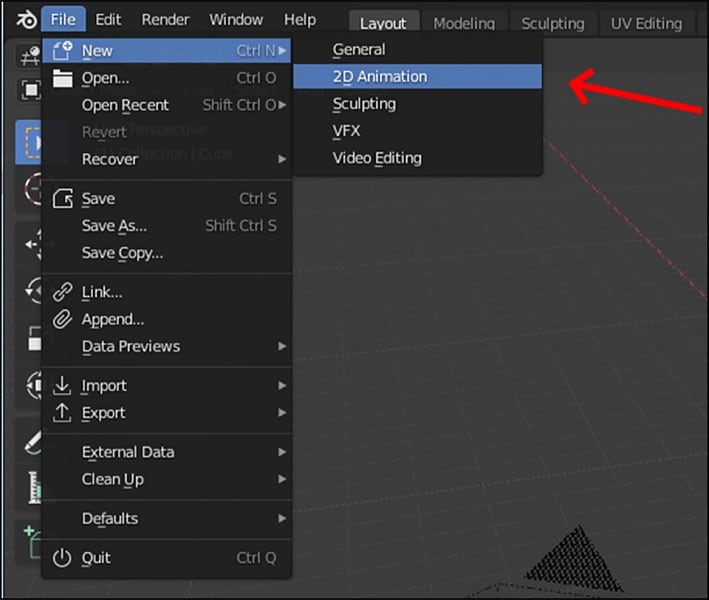Select the Cursor tool icon
The image size is (709, 600).
(x=33, y=189)
